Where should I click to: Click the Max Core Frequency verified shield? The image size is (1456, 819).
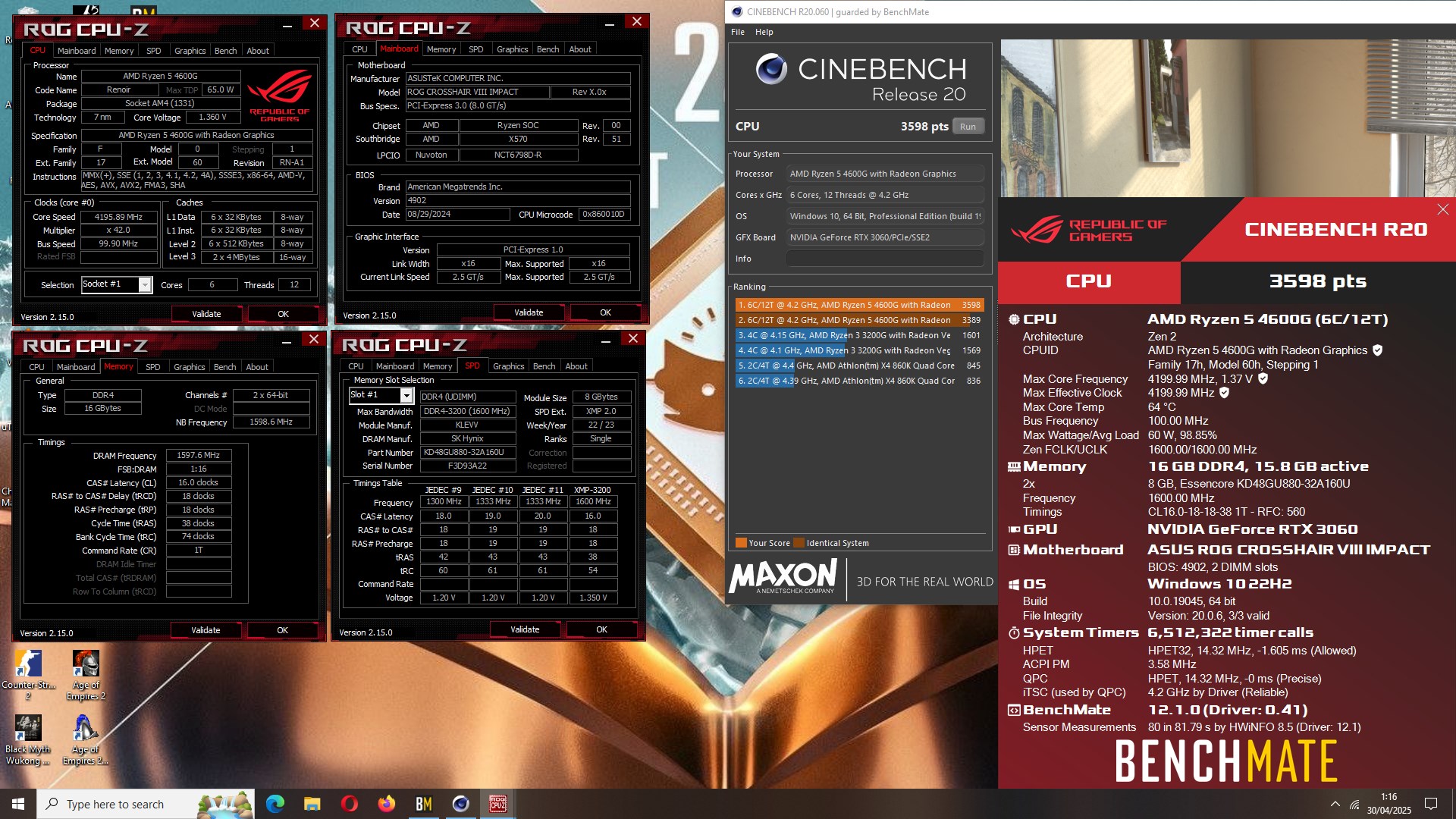[x=1263, y=378]
